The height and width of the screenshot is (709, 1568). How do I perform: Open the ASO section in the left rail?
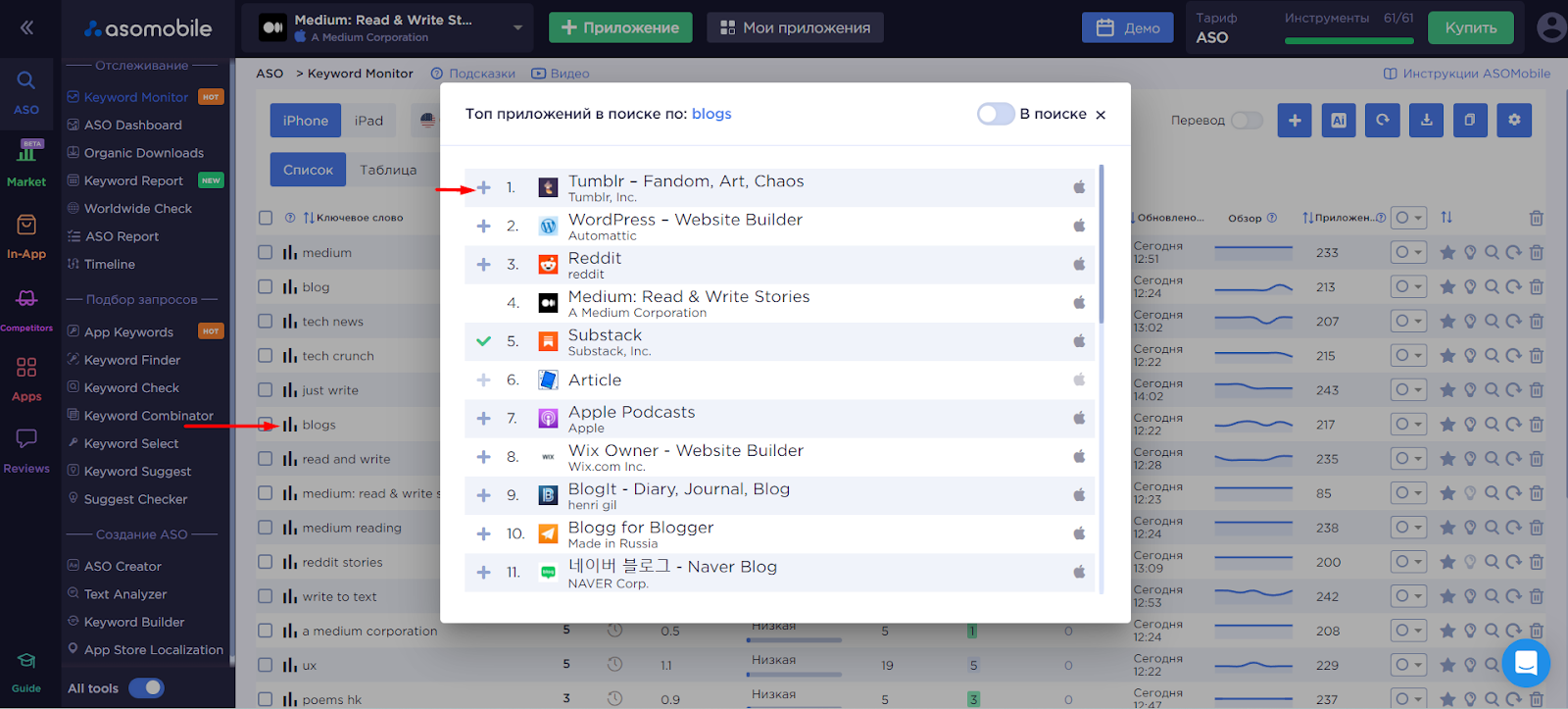point(26,92)
